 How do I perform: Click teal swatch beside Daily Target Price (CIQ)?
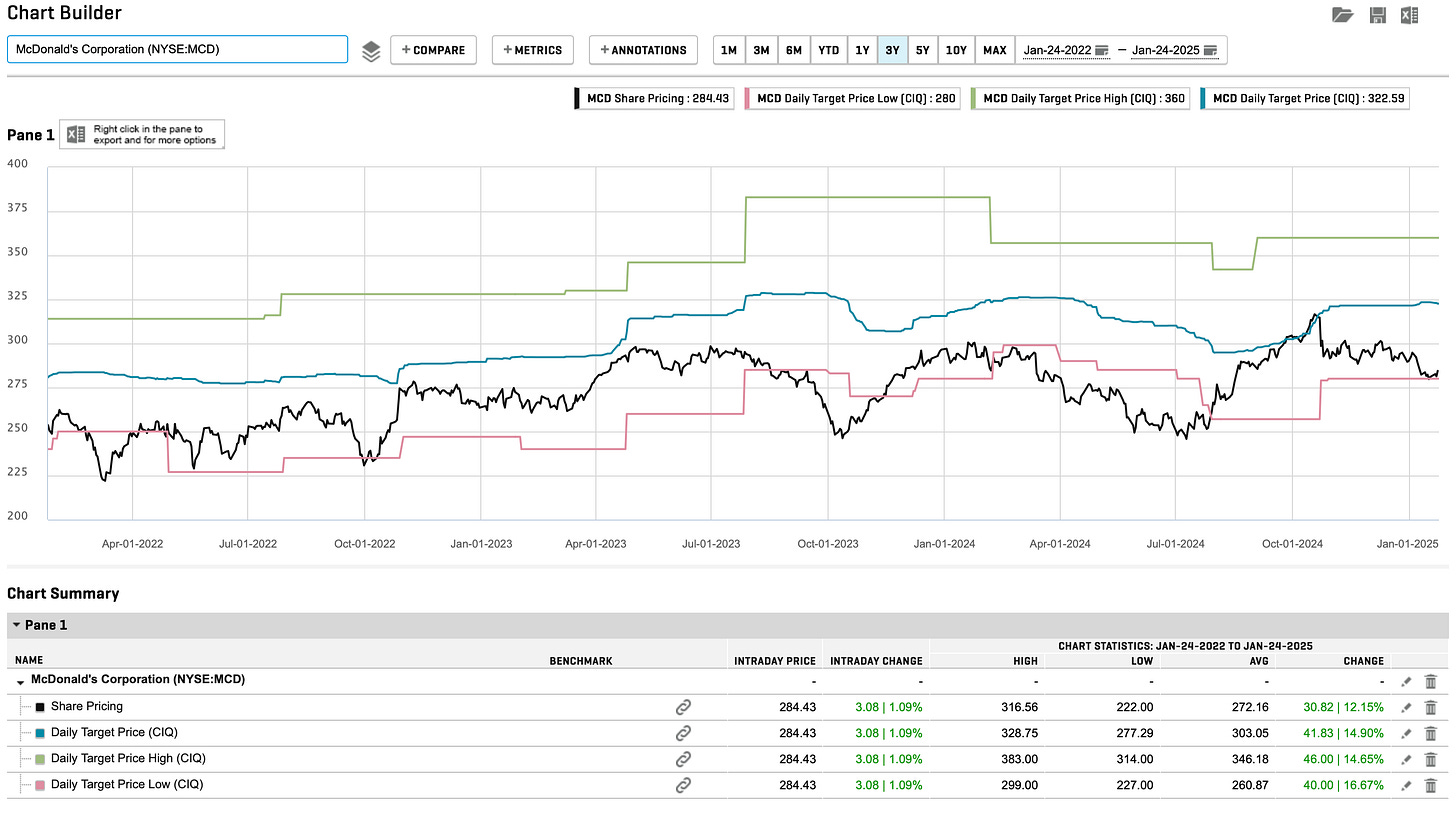[40, 733]
